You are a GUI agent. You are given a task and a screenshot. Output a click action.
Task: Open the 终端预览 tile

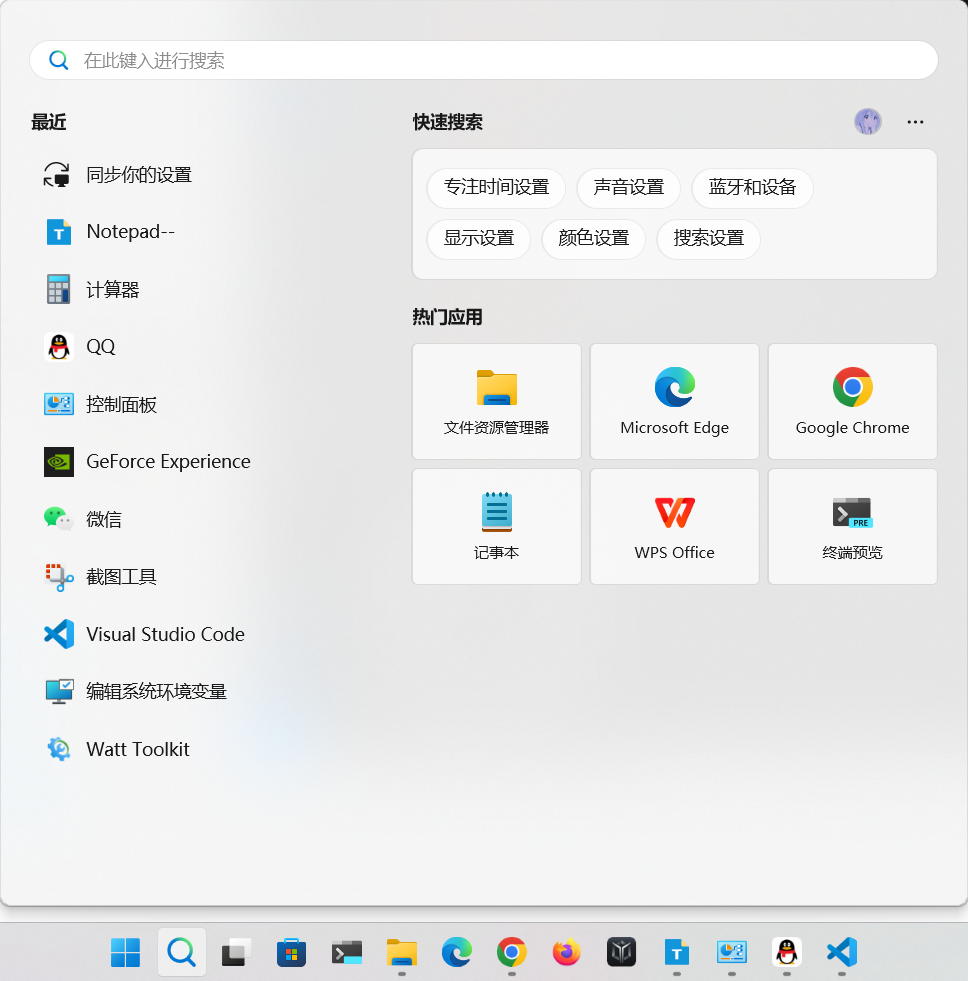point(852,526)
